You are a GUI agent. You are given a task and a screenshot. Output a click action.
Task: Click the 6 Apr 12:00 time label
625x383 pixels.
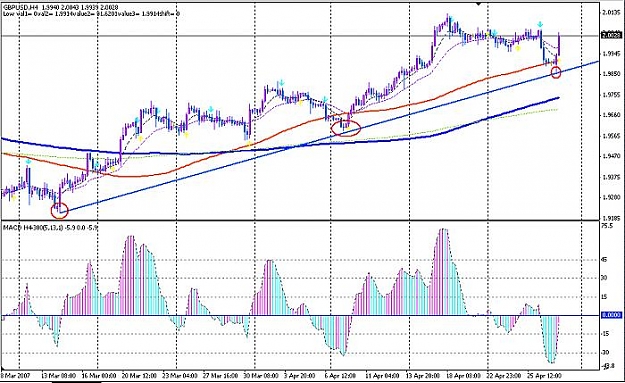point(341,376)
